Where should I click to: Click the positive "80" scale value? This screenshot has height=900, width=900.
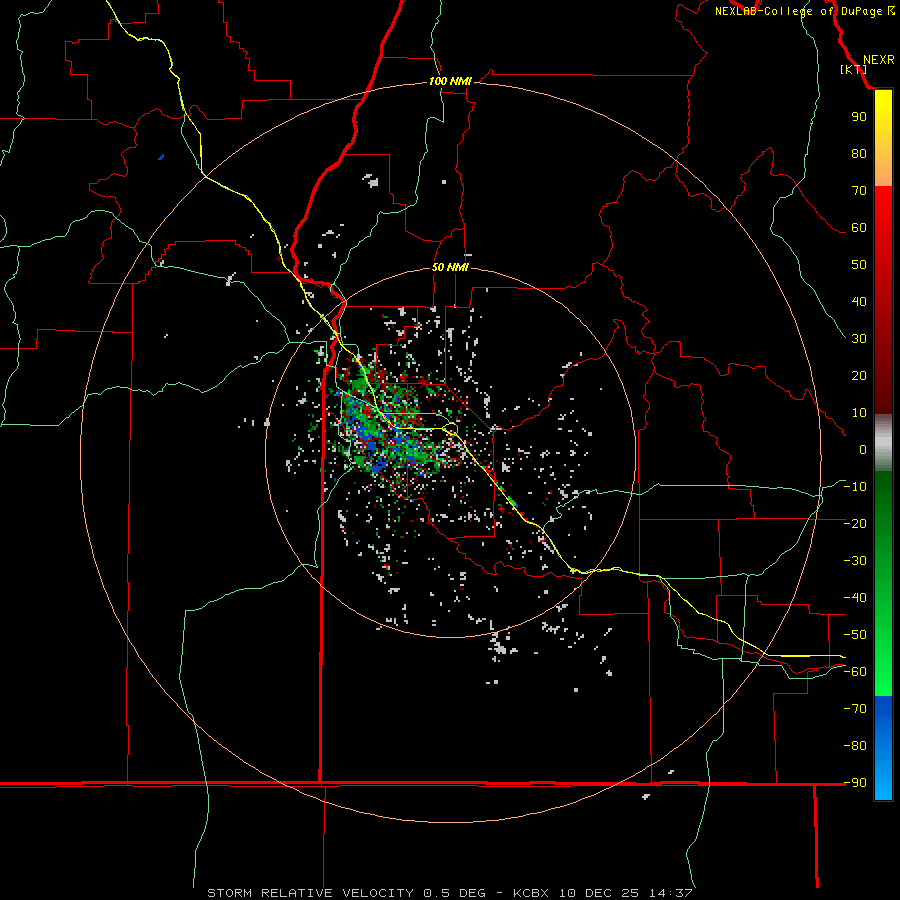pyautogui.click(x=859, y=153)
